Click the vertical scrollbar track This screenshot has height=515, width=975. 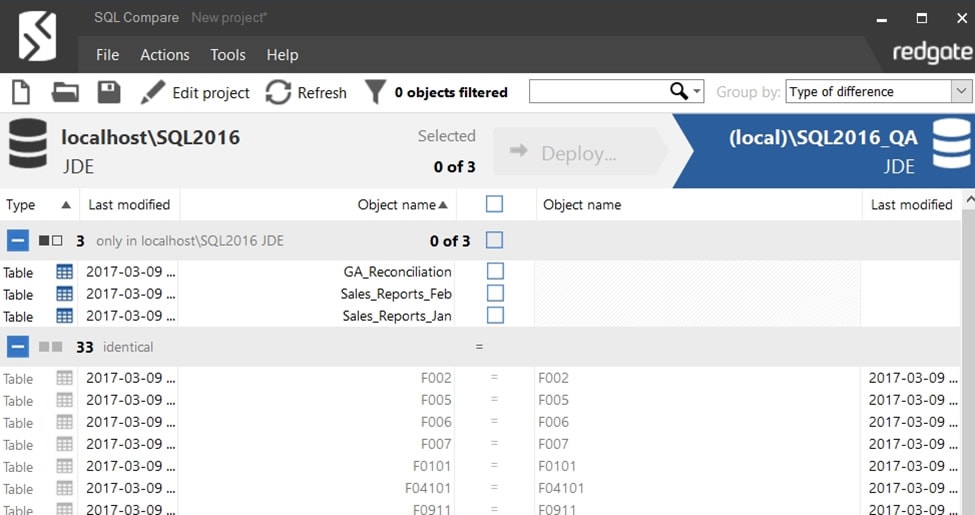(969, 361)
